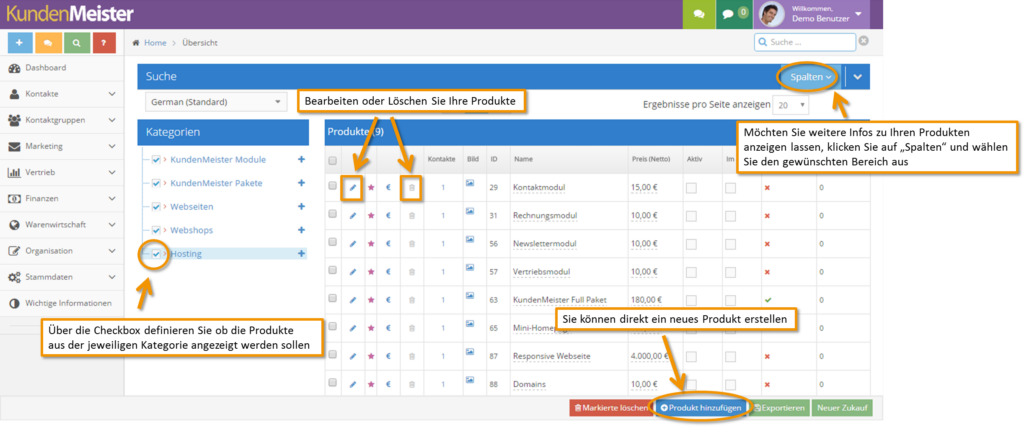Open the Finanzen sidebar menu
This screenshot has width=1024, height=427.
point(62,198)
